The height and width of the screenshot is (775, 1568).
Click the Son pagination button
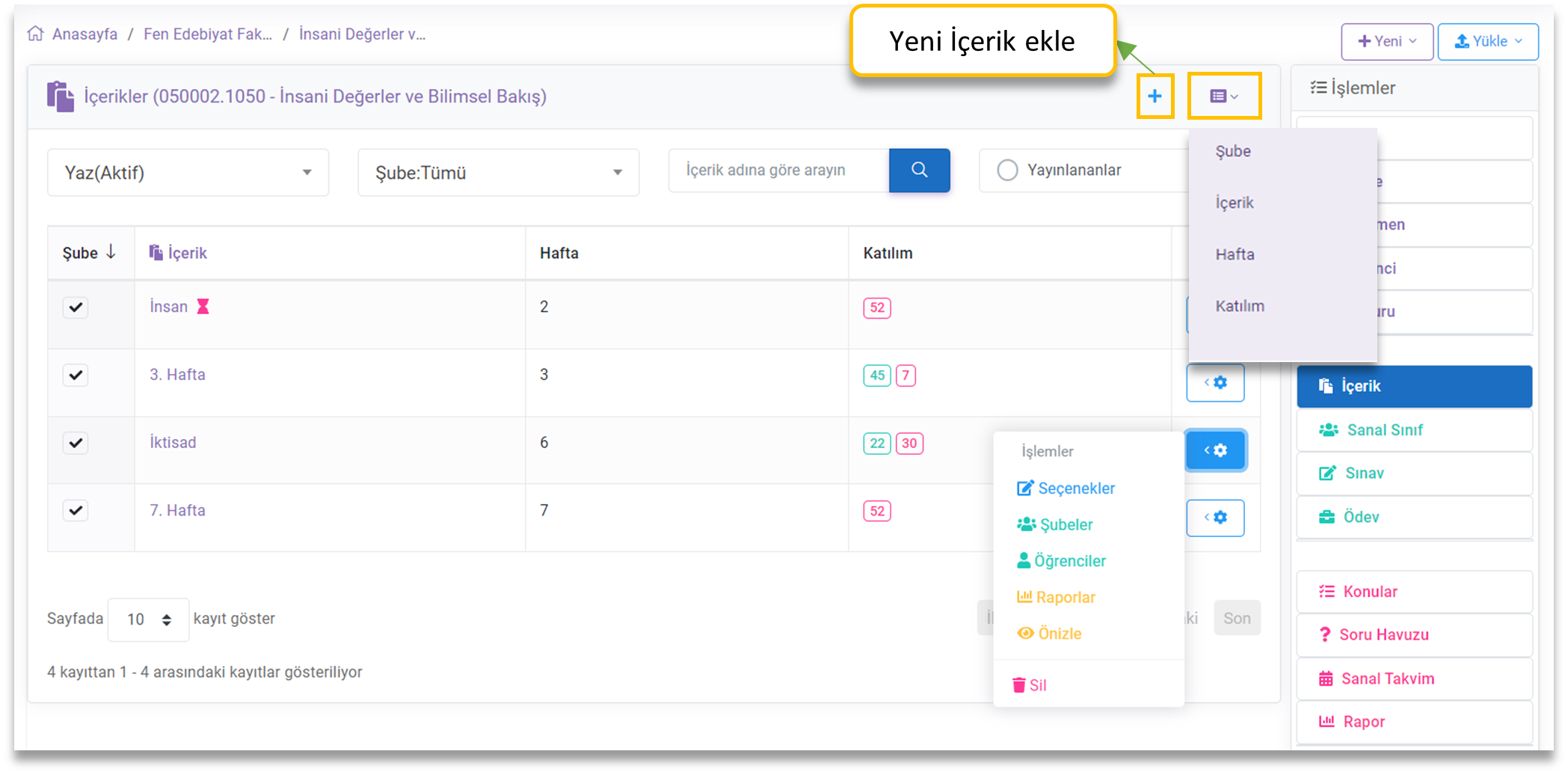1237,619
